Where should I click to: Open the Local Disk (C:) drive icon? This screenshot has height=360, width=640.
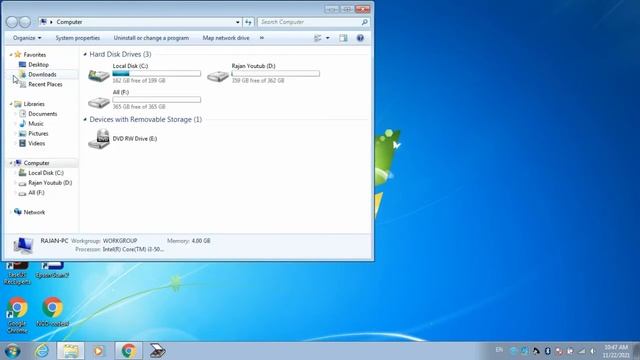coord(99,75)
